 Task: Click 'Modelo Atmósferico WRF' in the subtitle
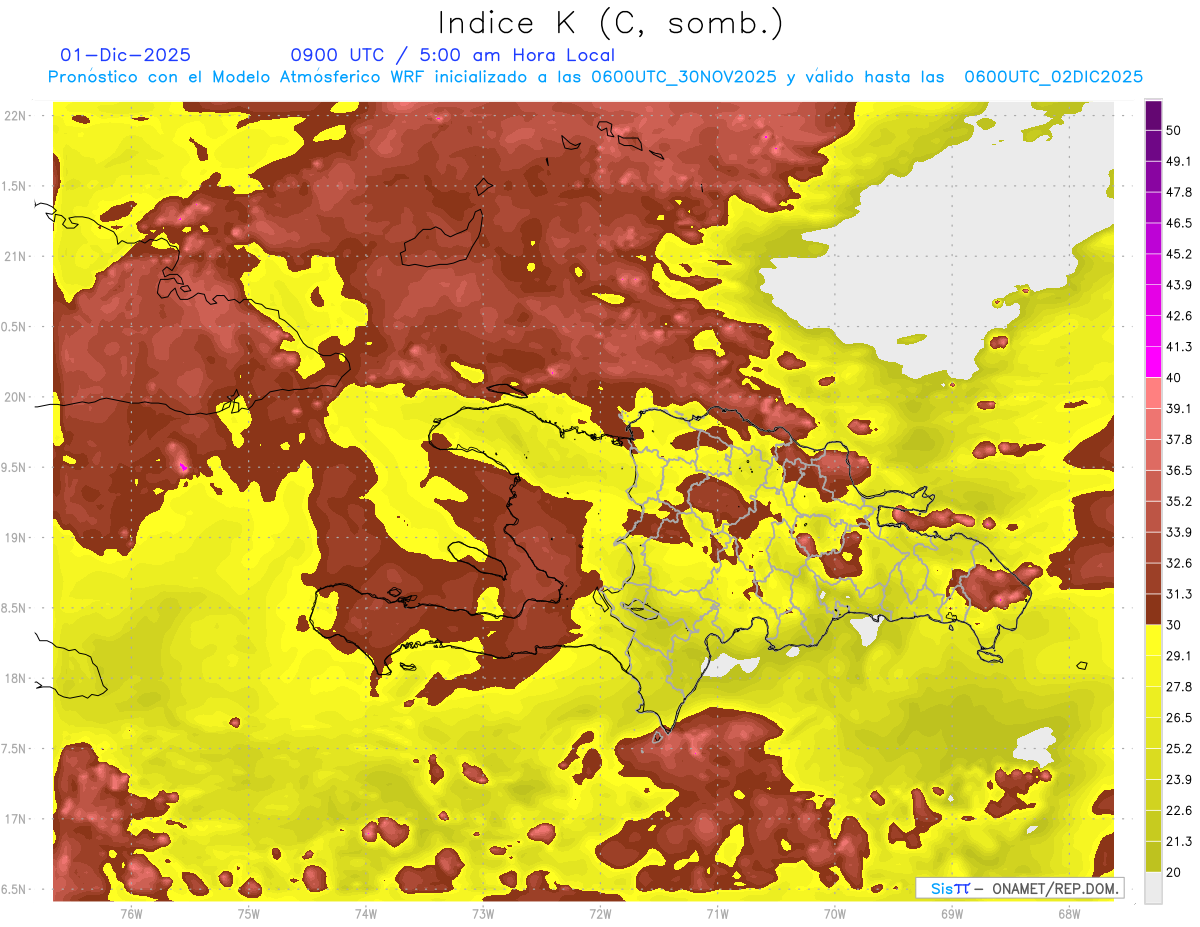[x=305, y=77]
